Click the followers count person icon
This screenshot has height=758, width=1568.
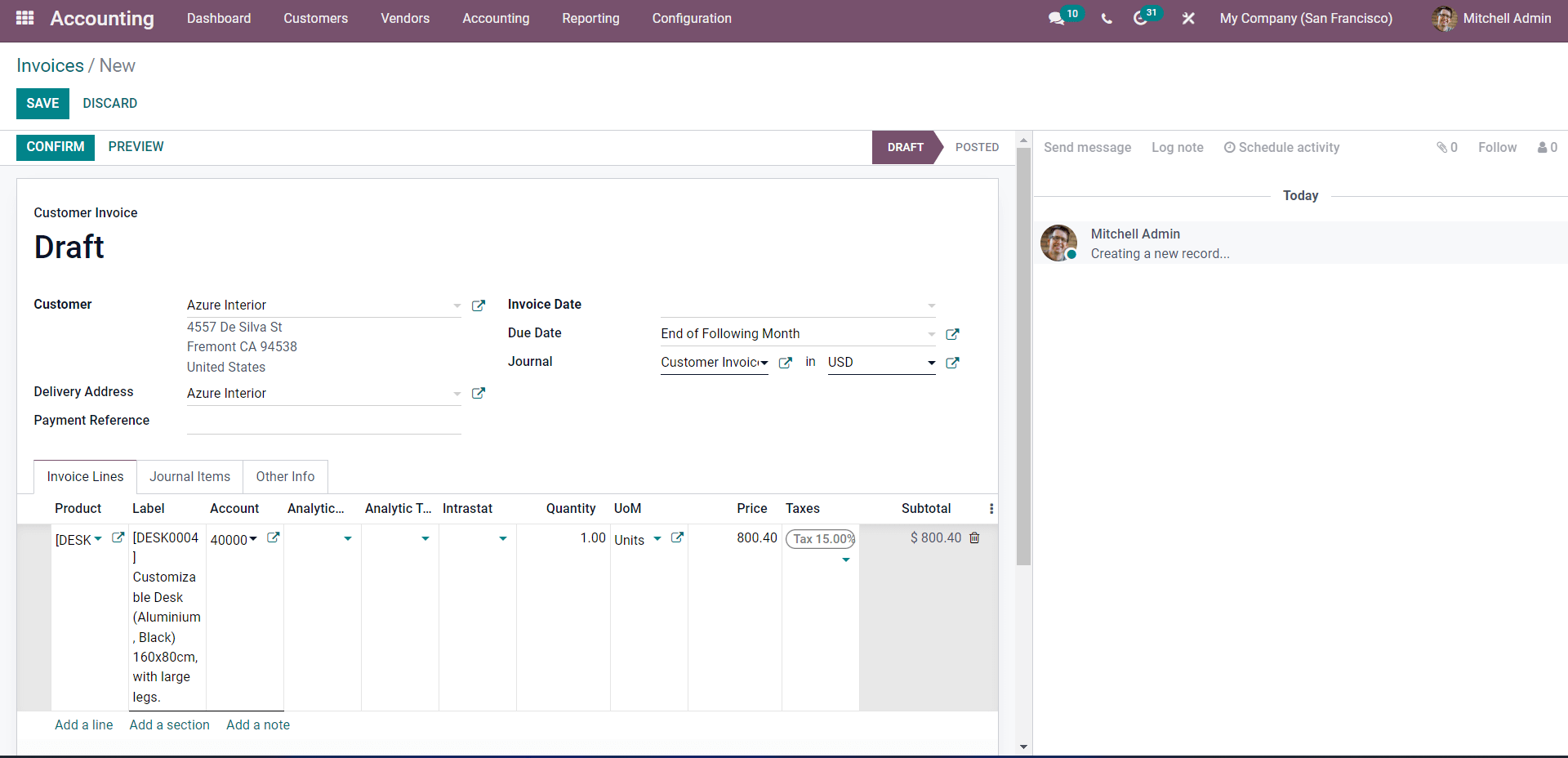click(1543, 147)
